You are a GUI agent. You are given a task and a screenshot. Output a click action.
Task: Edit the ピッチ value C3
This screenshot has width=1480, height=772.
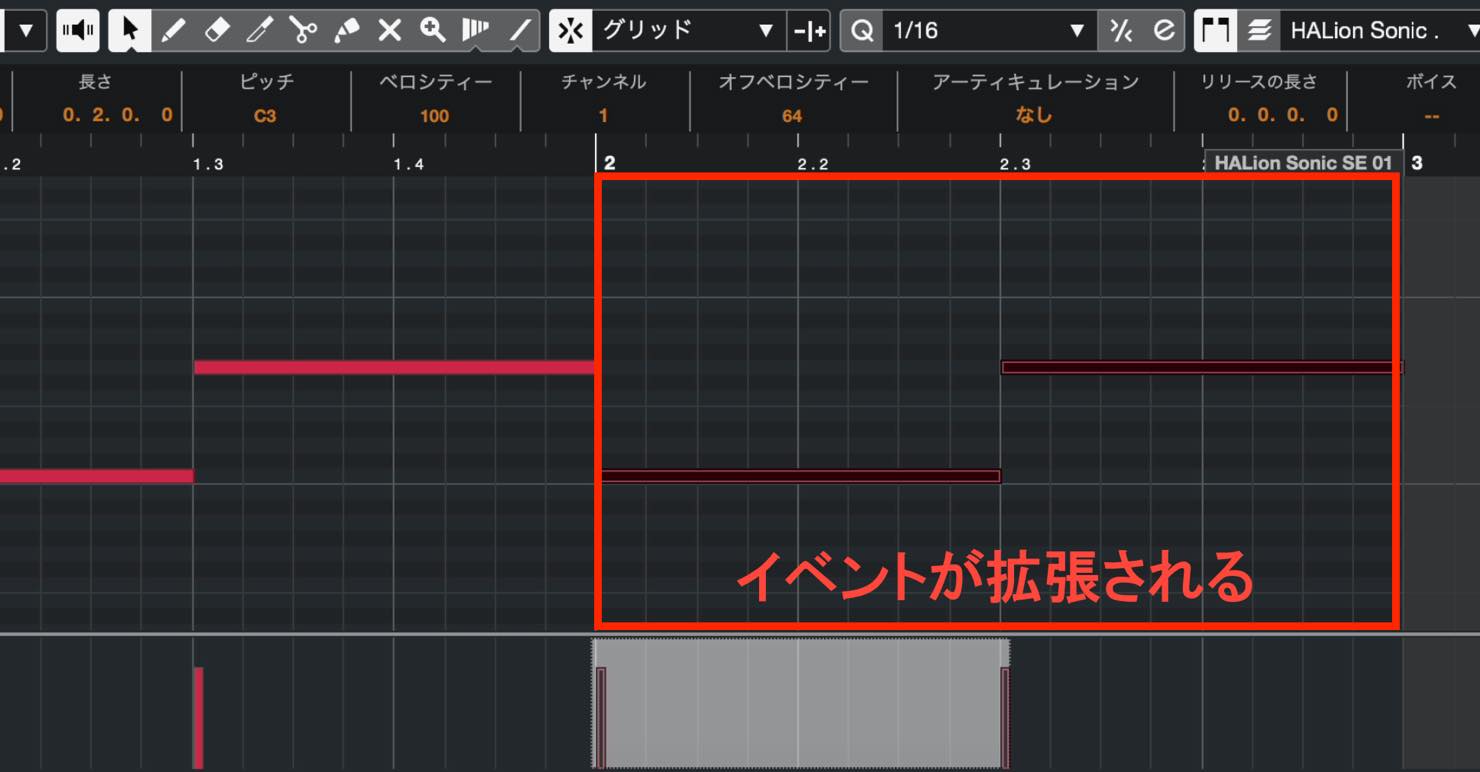click(x=265, y=116)
